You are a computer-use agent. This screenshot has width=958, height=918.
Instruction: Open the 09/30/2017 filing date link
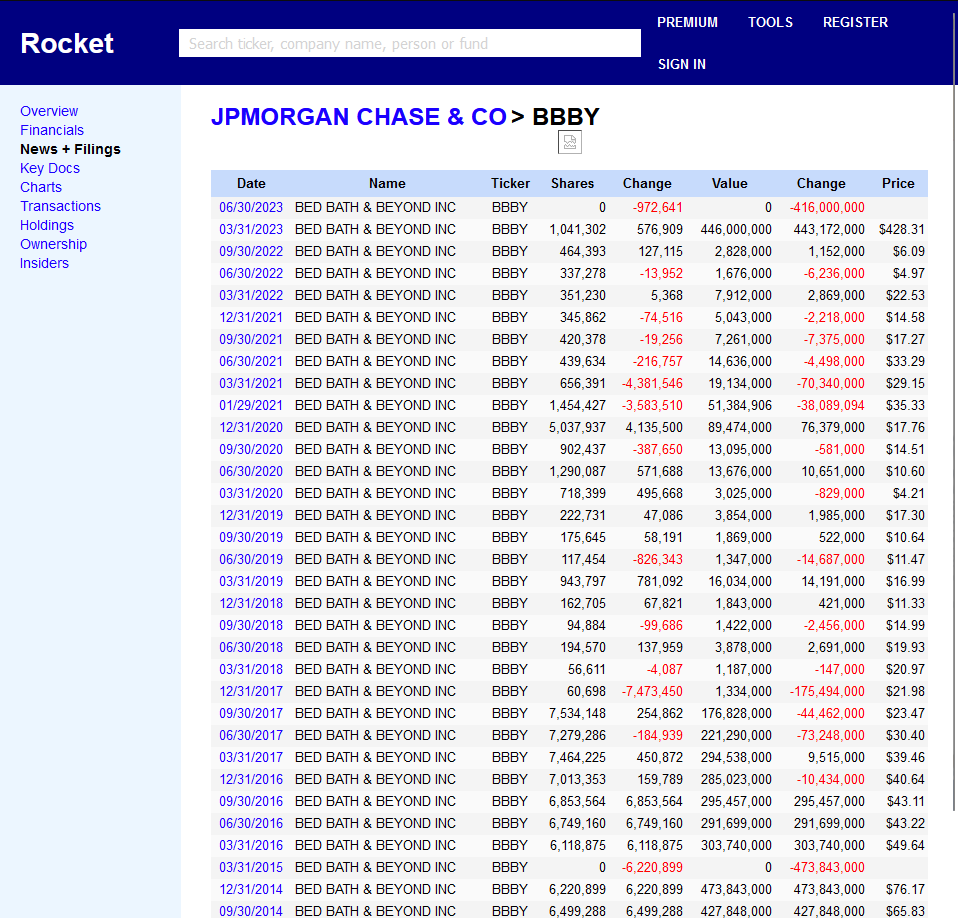[251, 713]
